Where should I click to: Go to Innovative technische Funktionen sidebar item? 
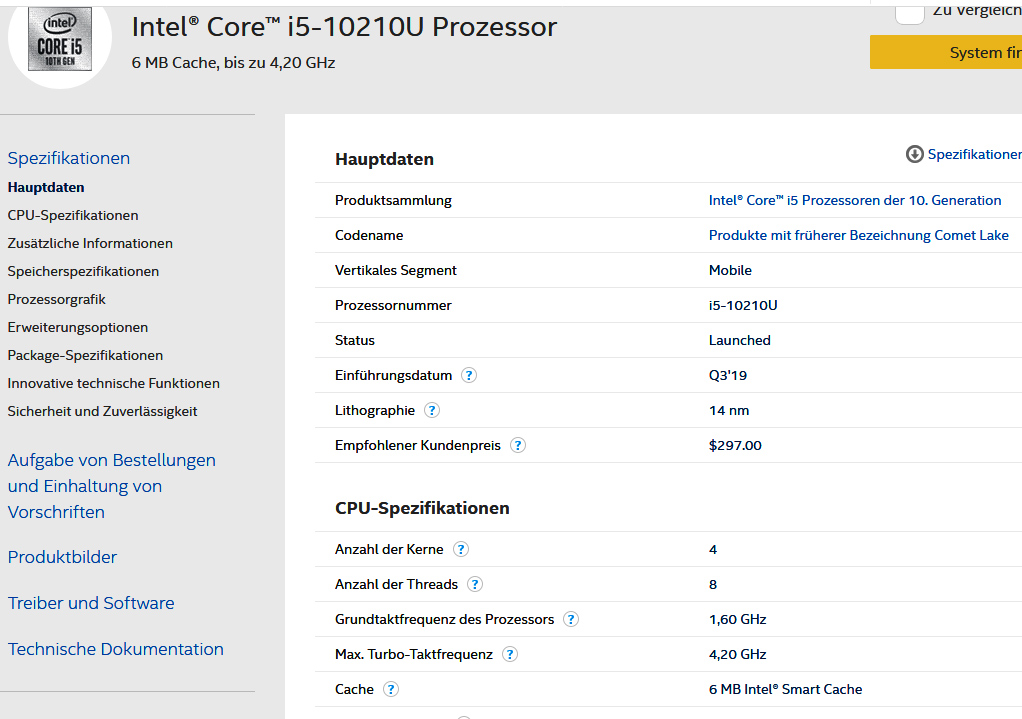coord(113,384)
